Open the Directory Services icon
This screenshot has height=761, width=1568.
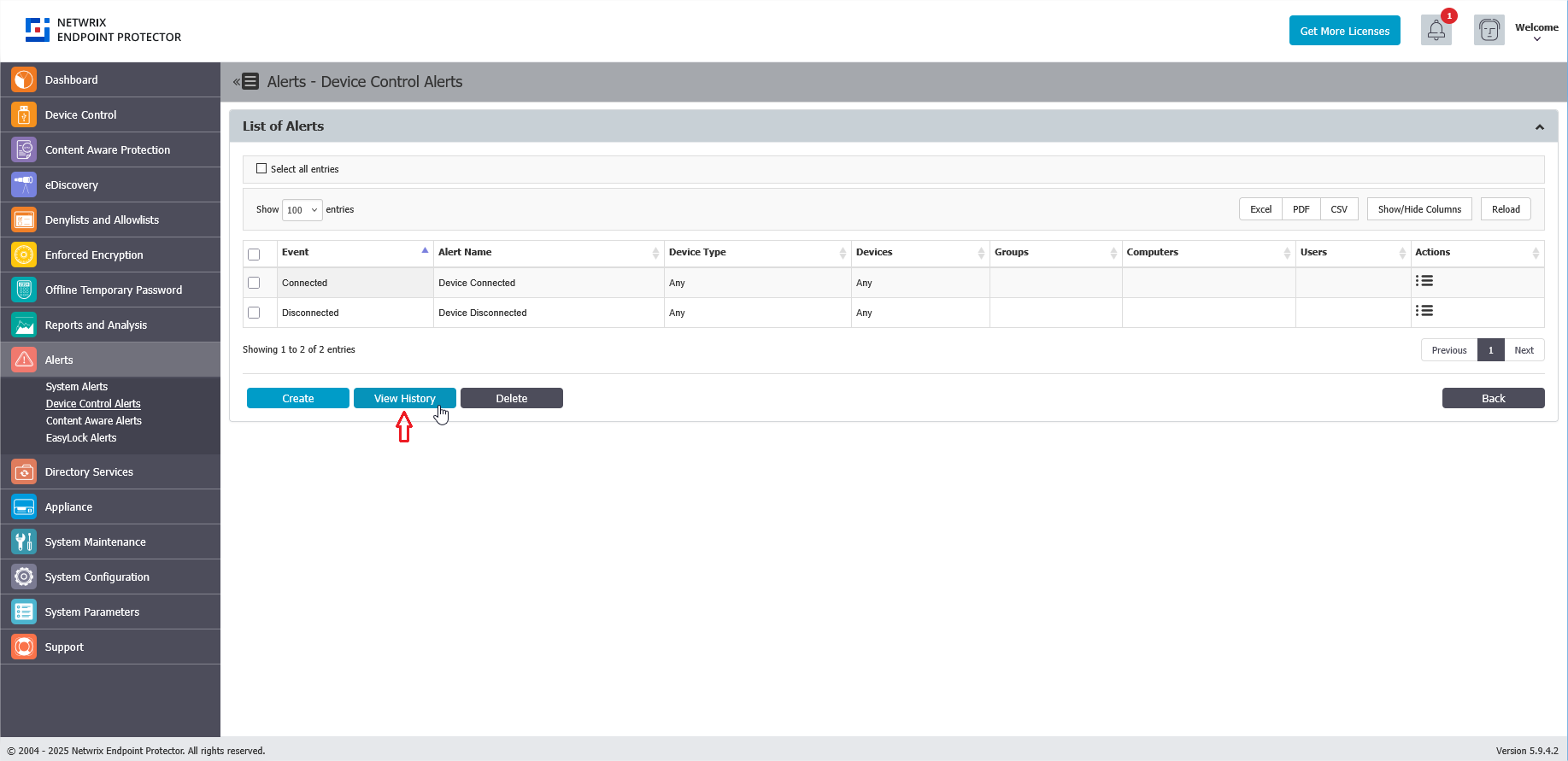[24, 471]
